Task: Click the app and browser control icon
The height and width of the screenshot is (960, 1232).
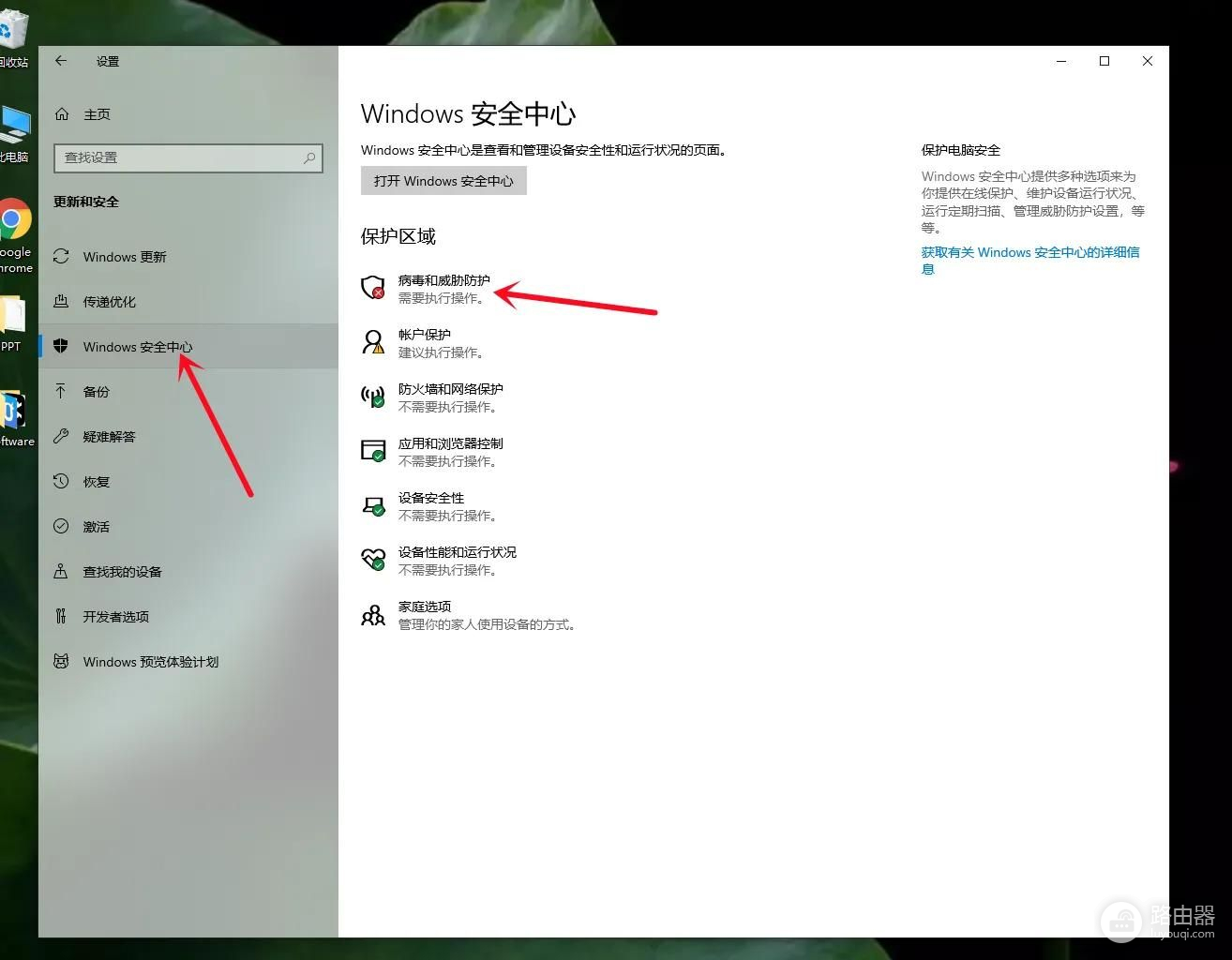Action: point(373,451)
